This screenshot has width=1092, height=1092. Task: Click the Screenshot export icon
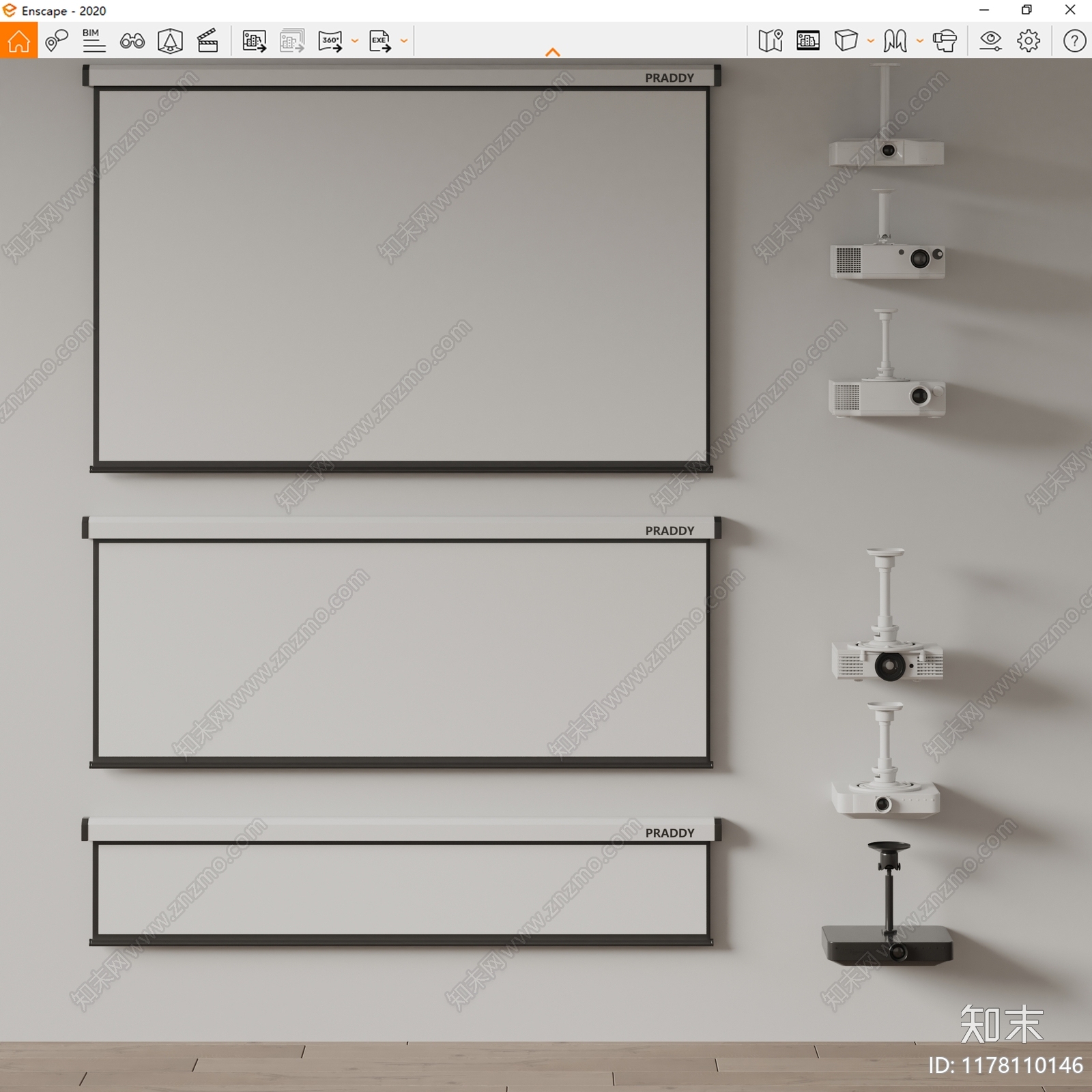255,41
